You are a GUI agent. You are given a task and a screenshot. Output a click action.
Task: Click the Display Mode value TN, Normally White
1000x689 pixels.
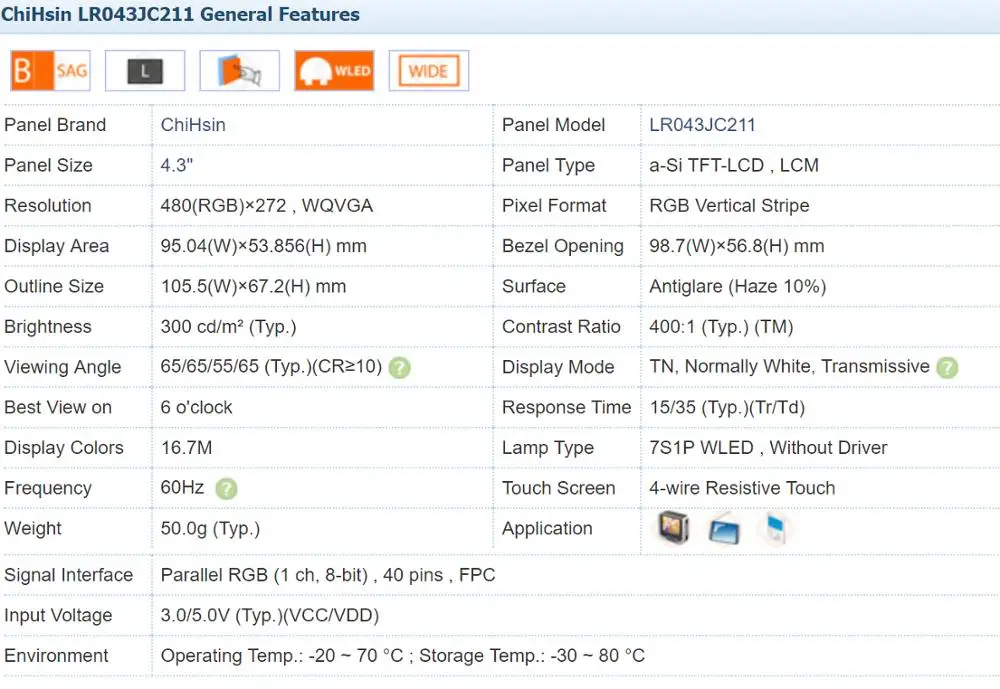[x=732, y=366]
